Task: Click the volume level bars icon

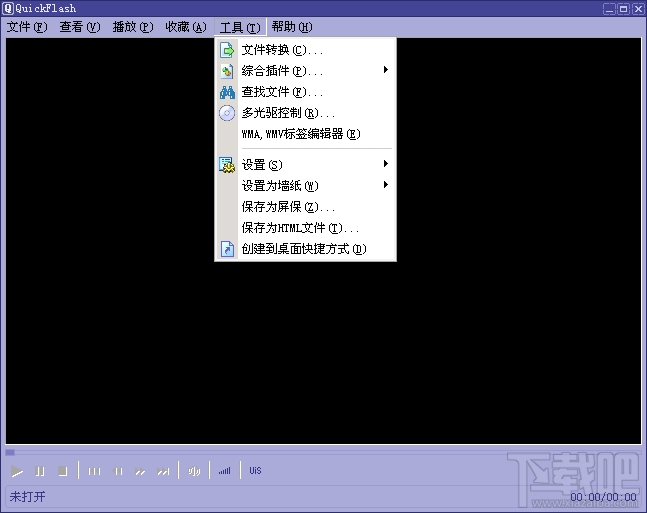Action: click(x=224, y=471)
